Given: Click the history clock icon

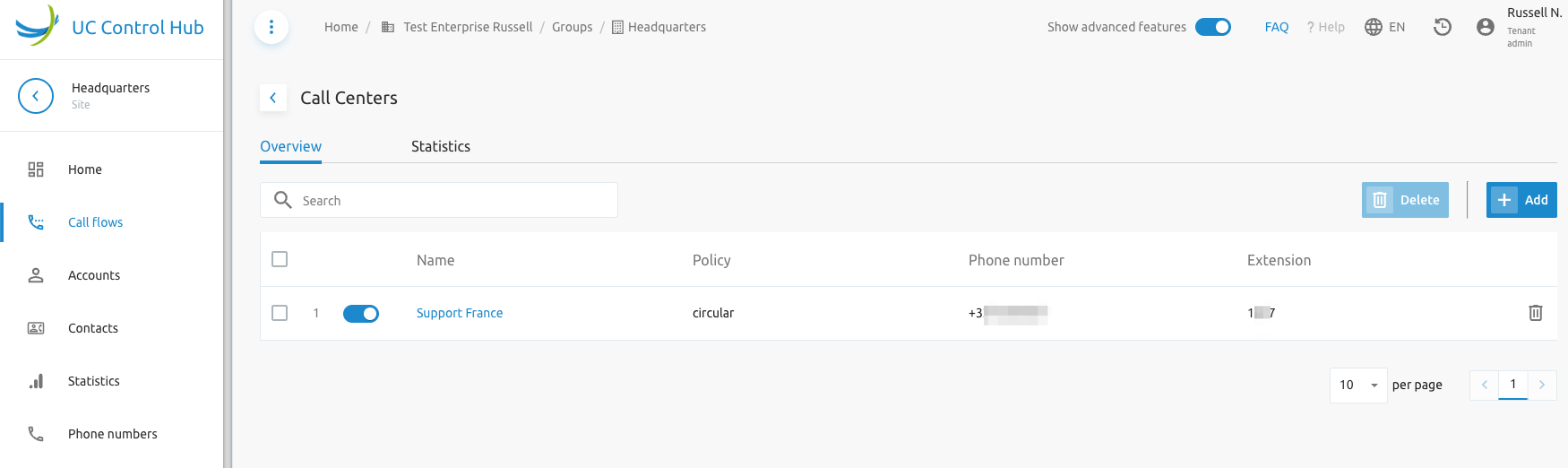Looking at the screenshot, I should tap(1443, 27).
